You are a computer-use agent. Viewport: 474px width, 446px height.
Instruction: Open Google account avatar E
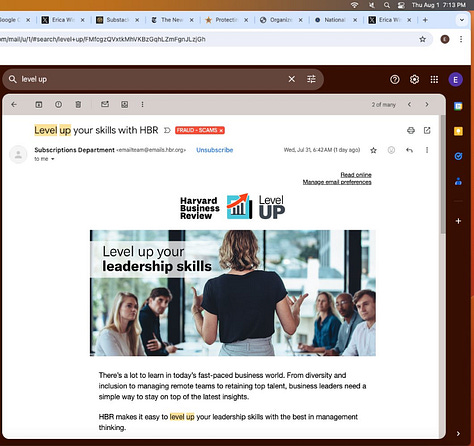(x=455, y=80)
